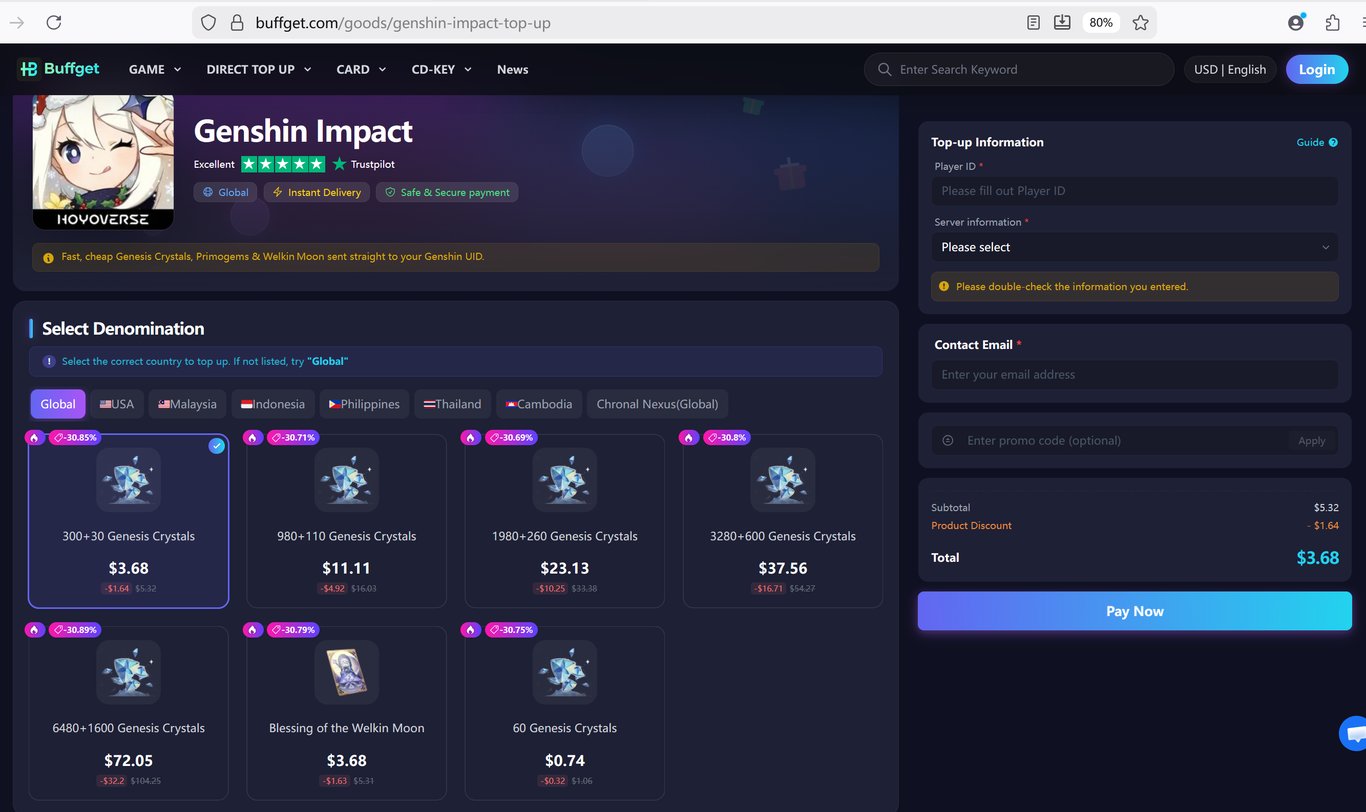This screenshot has width=1366, height=812.
Task: Switch to the USA region tab
Action: 117,404
